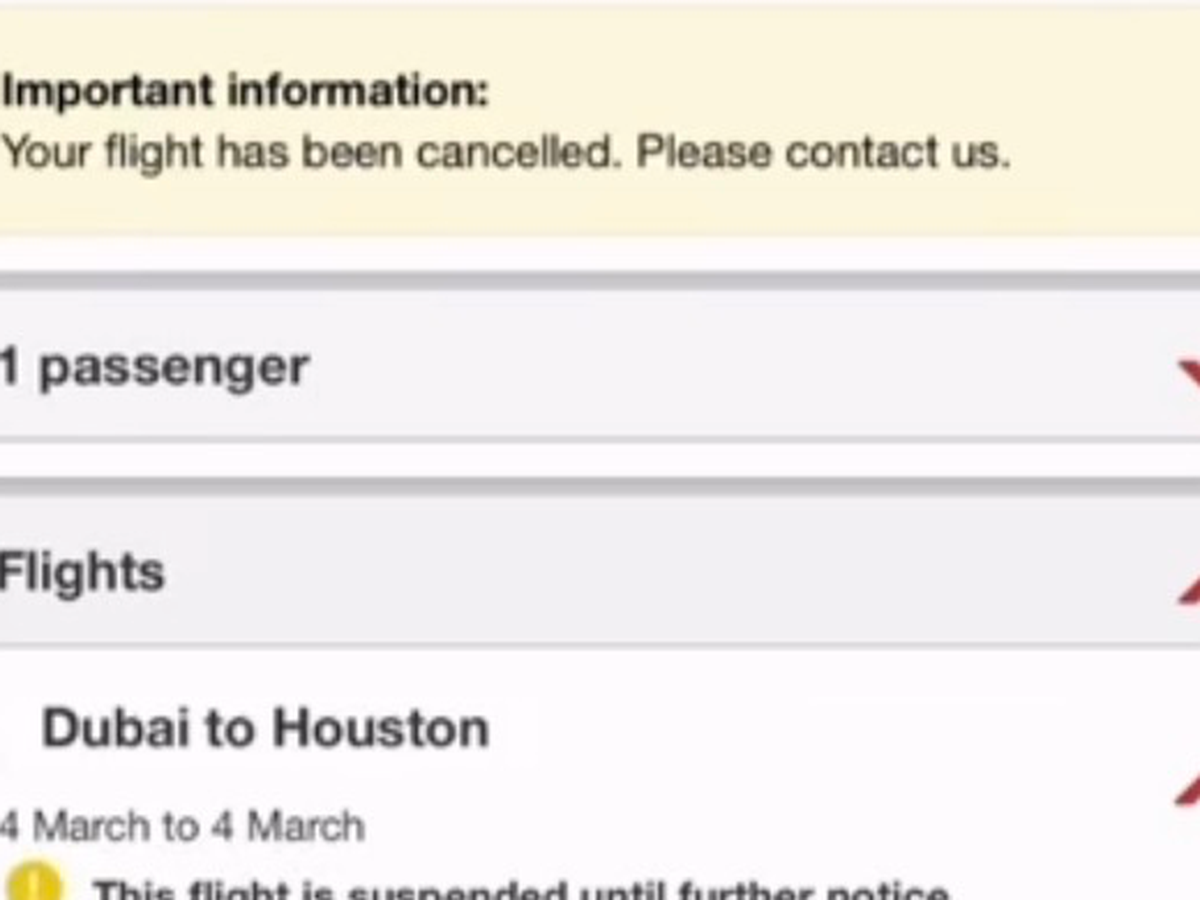Click the flight suspended notice text

coord(520,889)
